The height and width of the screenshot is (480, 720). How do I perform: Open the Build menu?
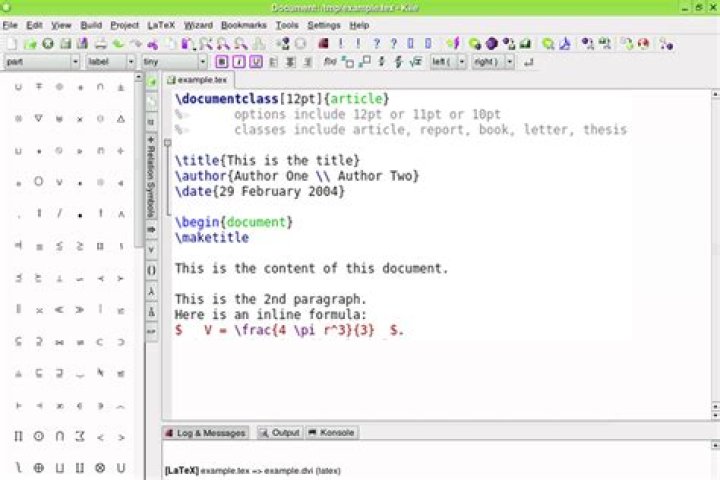click(91, 25)
